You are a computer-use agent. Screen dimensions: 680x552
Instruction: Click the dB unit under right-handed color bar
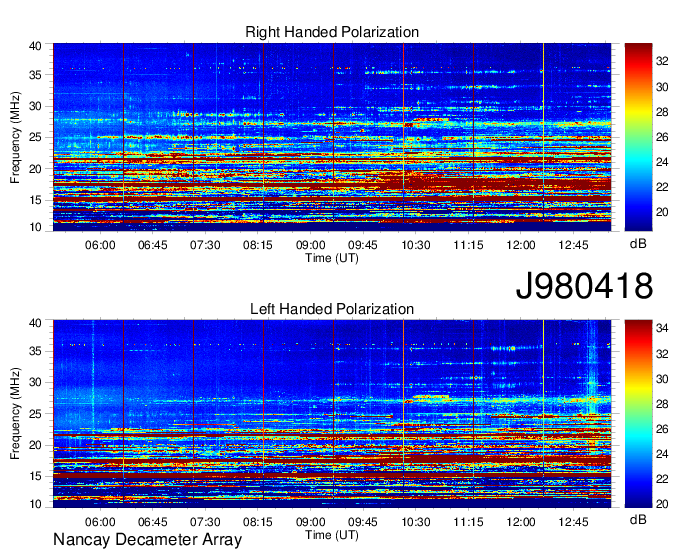[638, 244]
